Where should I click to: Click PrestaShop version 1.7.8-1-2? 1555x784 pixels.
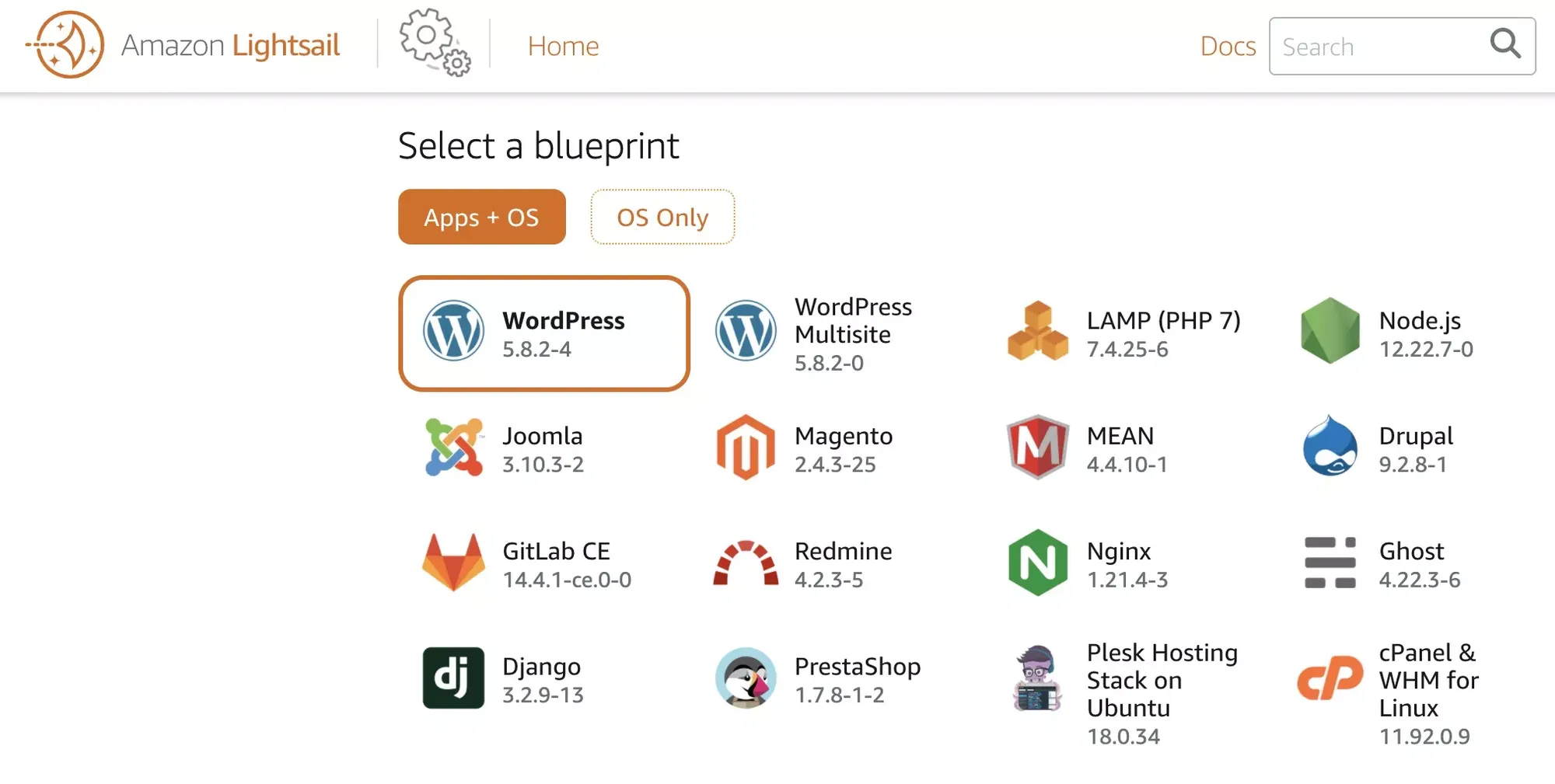click(839, 695)
